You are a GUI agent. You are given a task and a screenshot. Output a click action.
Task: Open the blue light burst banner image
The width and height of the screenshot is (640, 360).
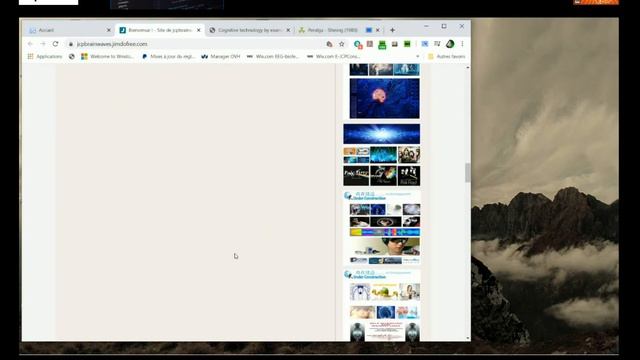tap(381, 134)
